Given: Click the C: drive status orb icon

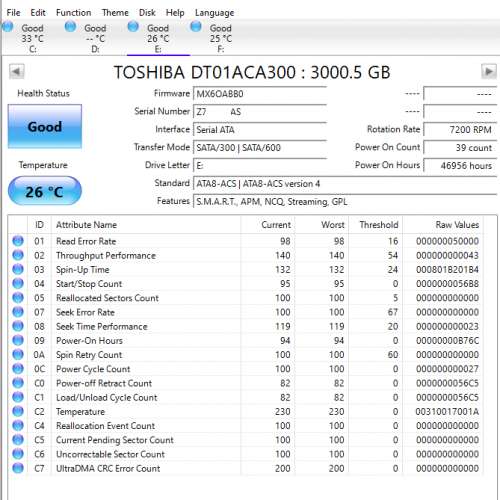Looking at the screenshot, I should pyautogui.click(x=7, y=26).
